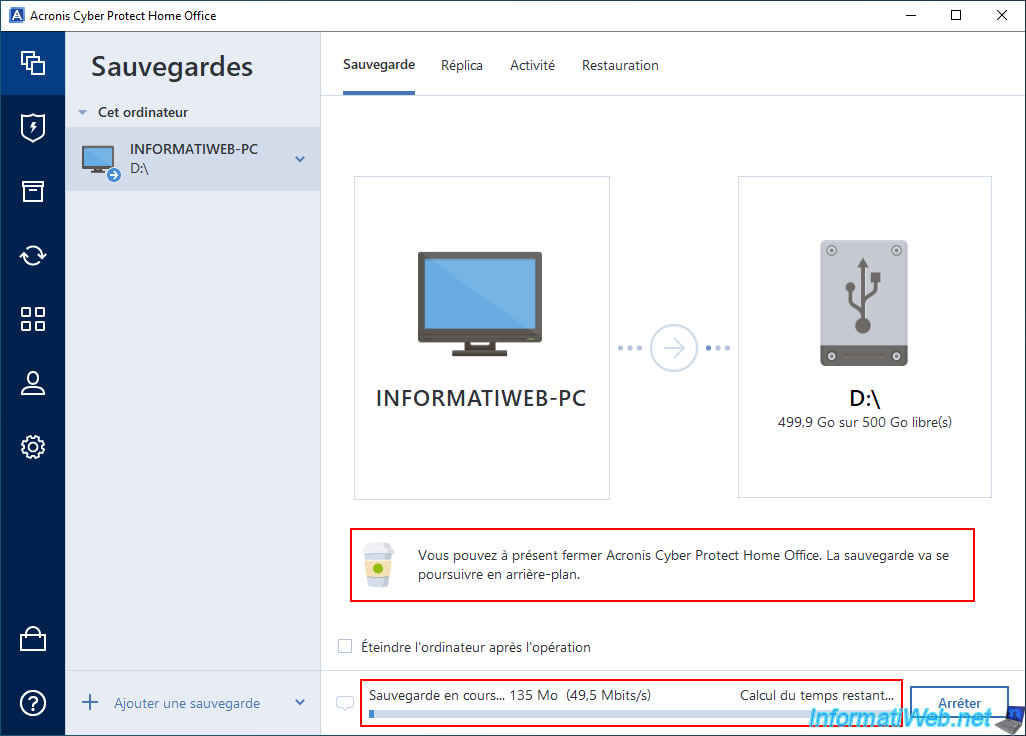Open the Tools grid section
Image resolution: width=1026 pixels, height=736 pixels.
click(33, 319)
